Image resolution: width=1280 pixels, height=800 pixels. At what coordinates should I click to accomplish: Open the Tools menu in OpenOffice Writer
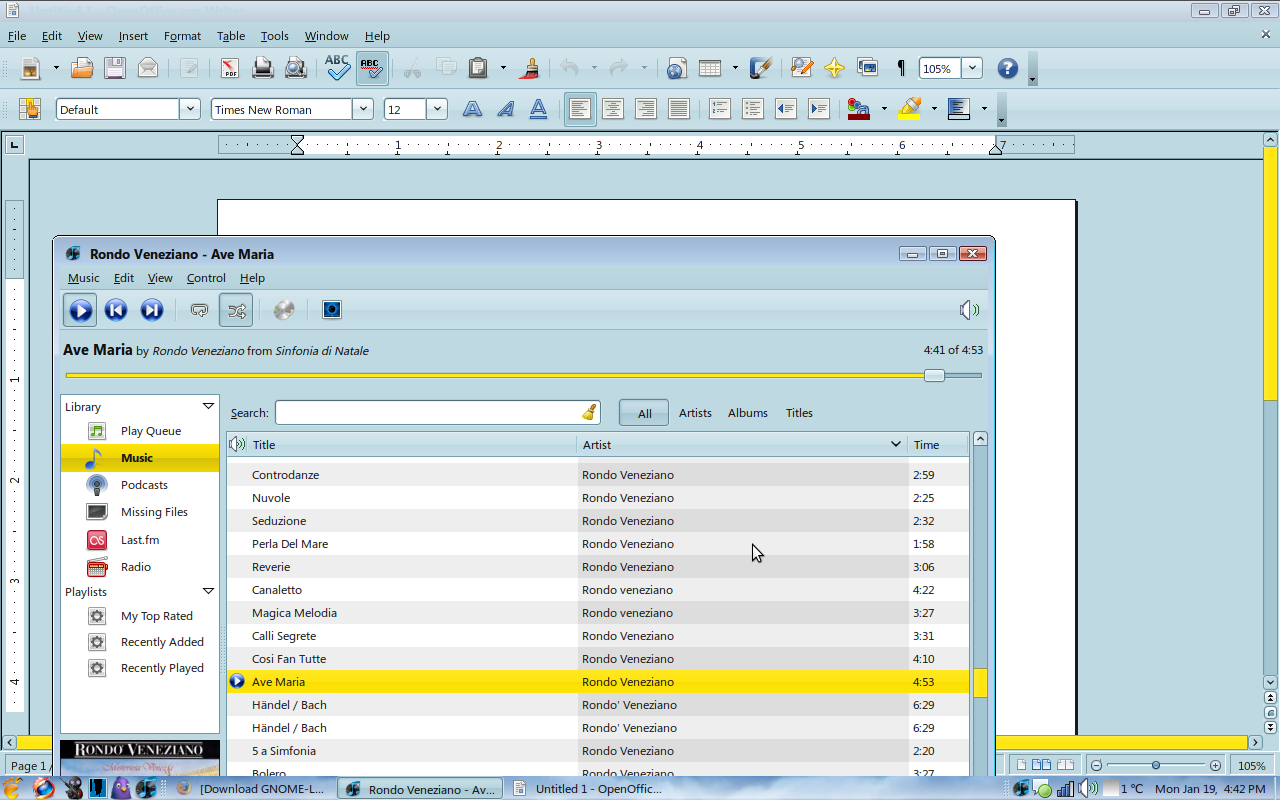tap(274, 36)
